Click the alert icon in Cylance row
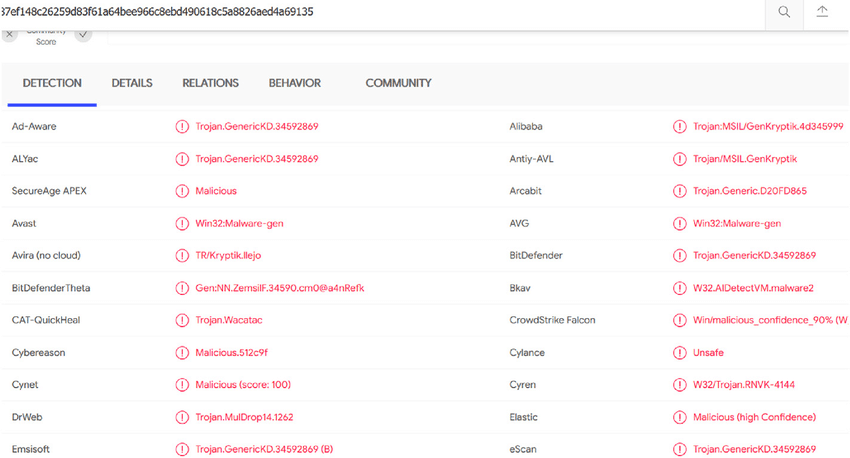 pyautogui.click(x=679, y=352)
